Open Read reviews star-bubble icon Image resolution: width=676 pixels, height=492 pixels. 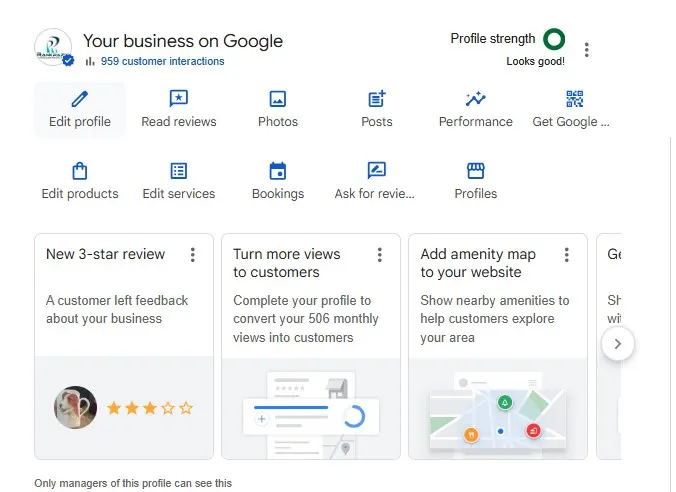pos(178,99)
